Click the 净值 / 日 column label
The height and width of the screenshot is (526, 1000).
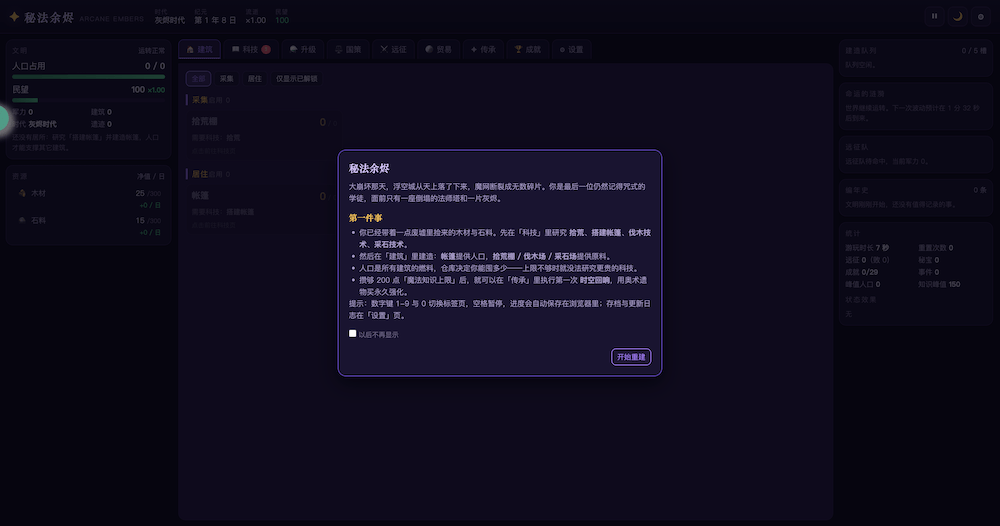click(x=151, y=177)
